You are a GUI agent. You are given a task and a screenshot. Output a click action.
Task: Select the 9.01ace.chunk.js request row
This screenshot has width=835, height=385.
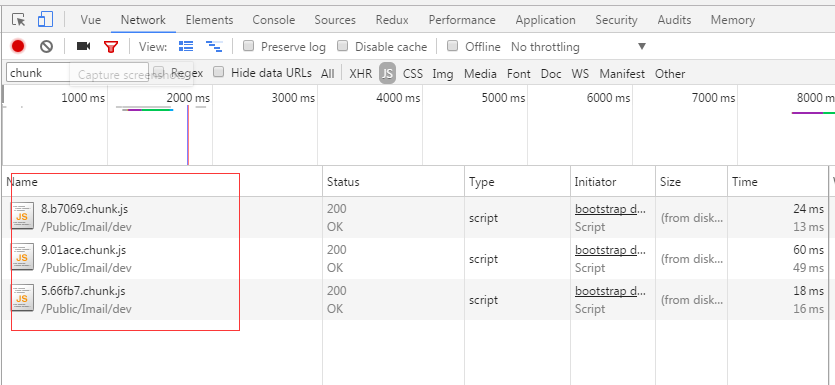pyautogui.click(x=416, y=259)
